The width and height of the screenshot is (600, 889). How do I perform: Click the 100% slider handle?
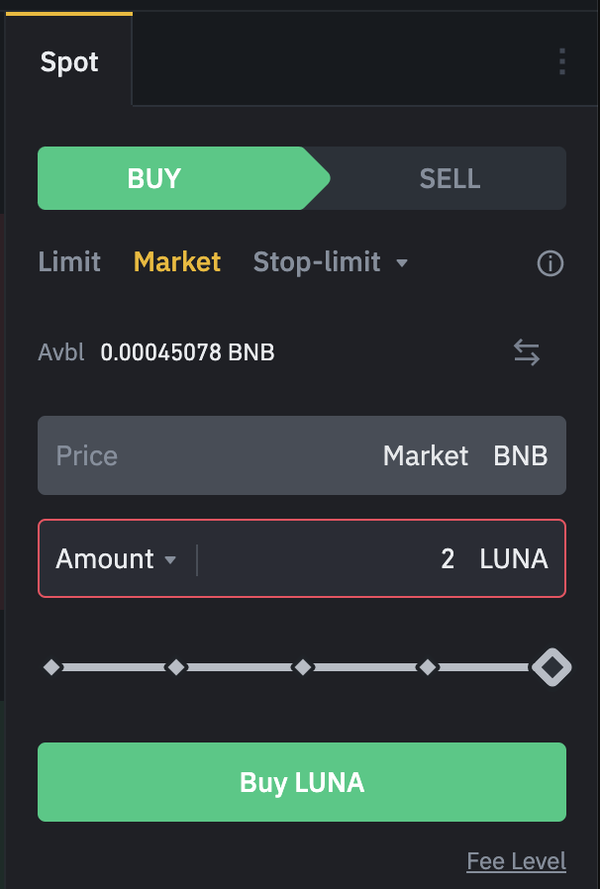pyautogui.click(x=551, y=667)
